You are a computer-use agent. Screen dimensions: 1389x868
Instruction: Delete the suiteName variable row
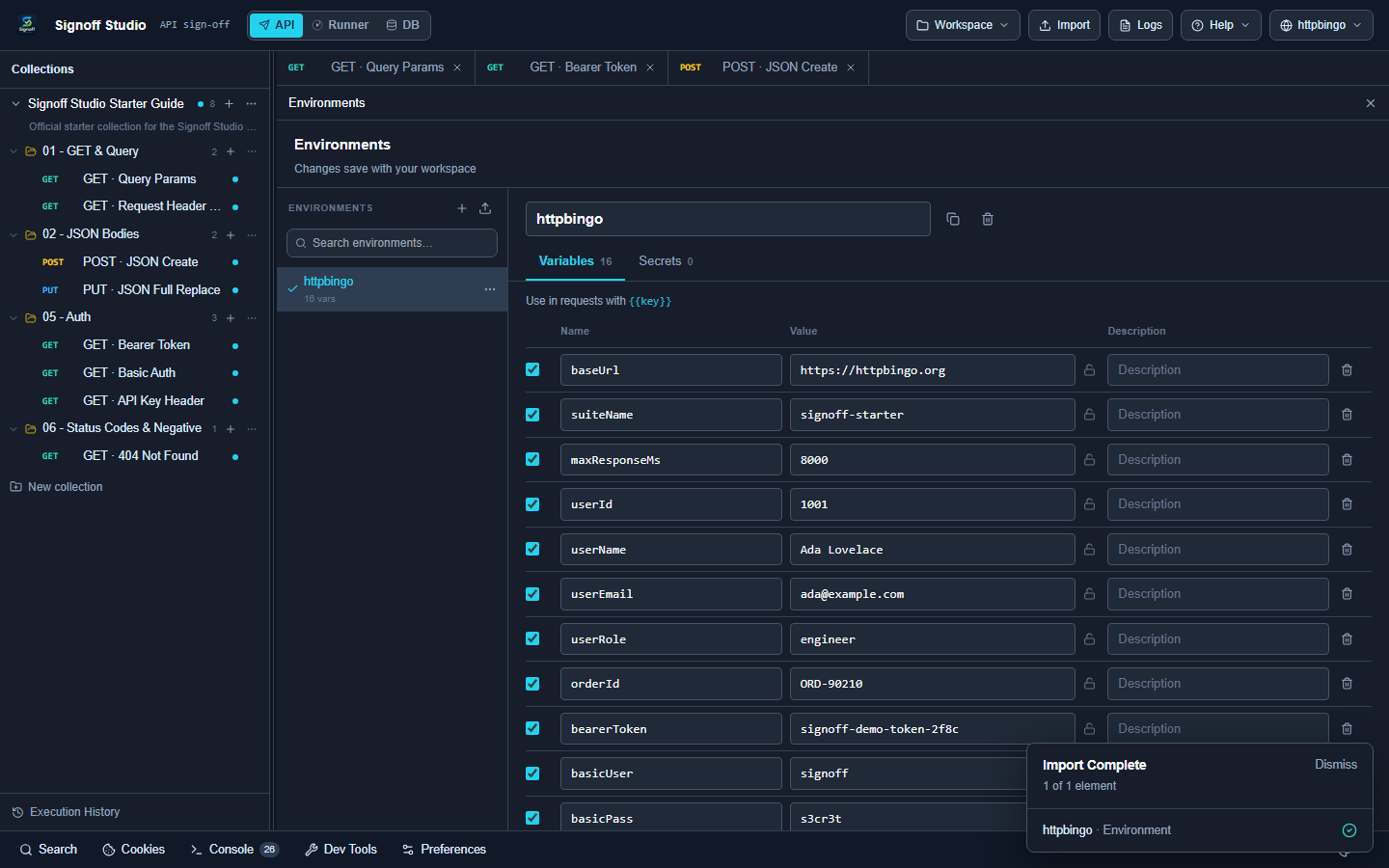click(1348, 415)
